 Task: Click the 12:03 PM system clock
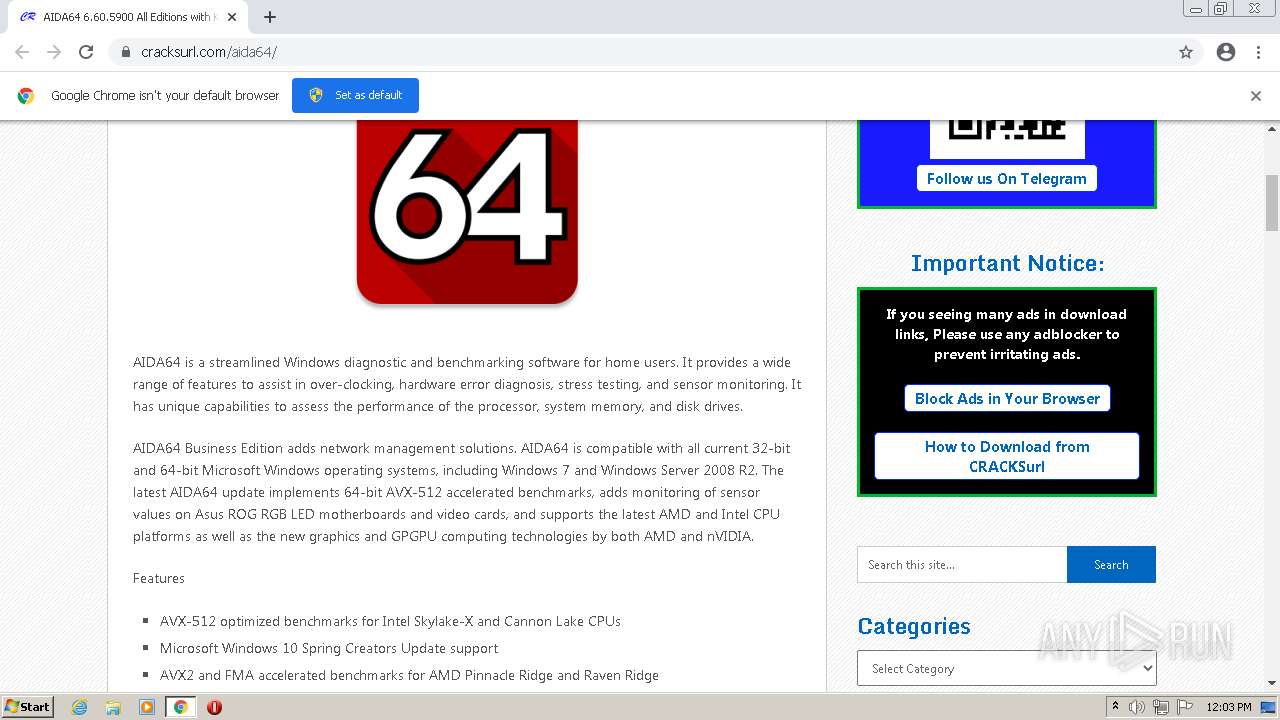(x=1229, y=707)
